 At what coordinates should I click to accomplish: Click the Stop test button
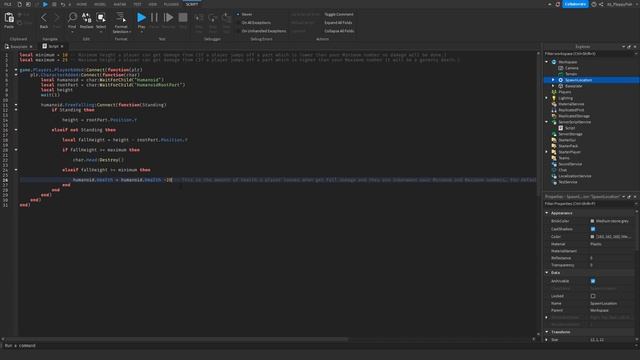pos(183,17)
